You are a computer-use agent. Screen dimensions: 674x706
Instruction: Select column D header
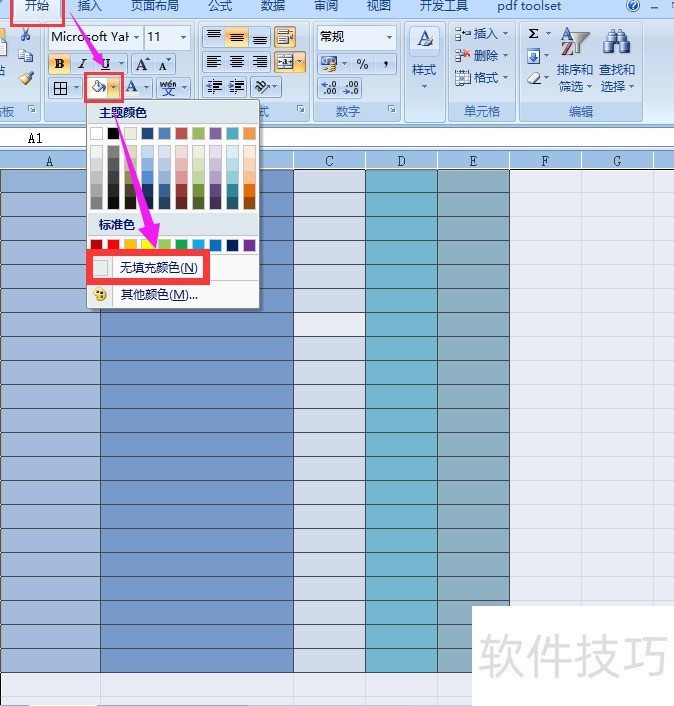point(401,161)
